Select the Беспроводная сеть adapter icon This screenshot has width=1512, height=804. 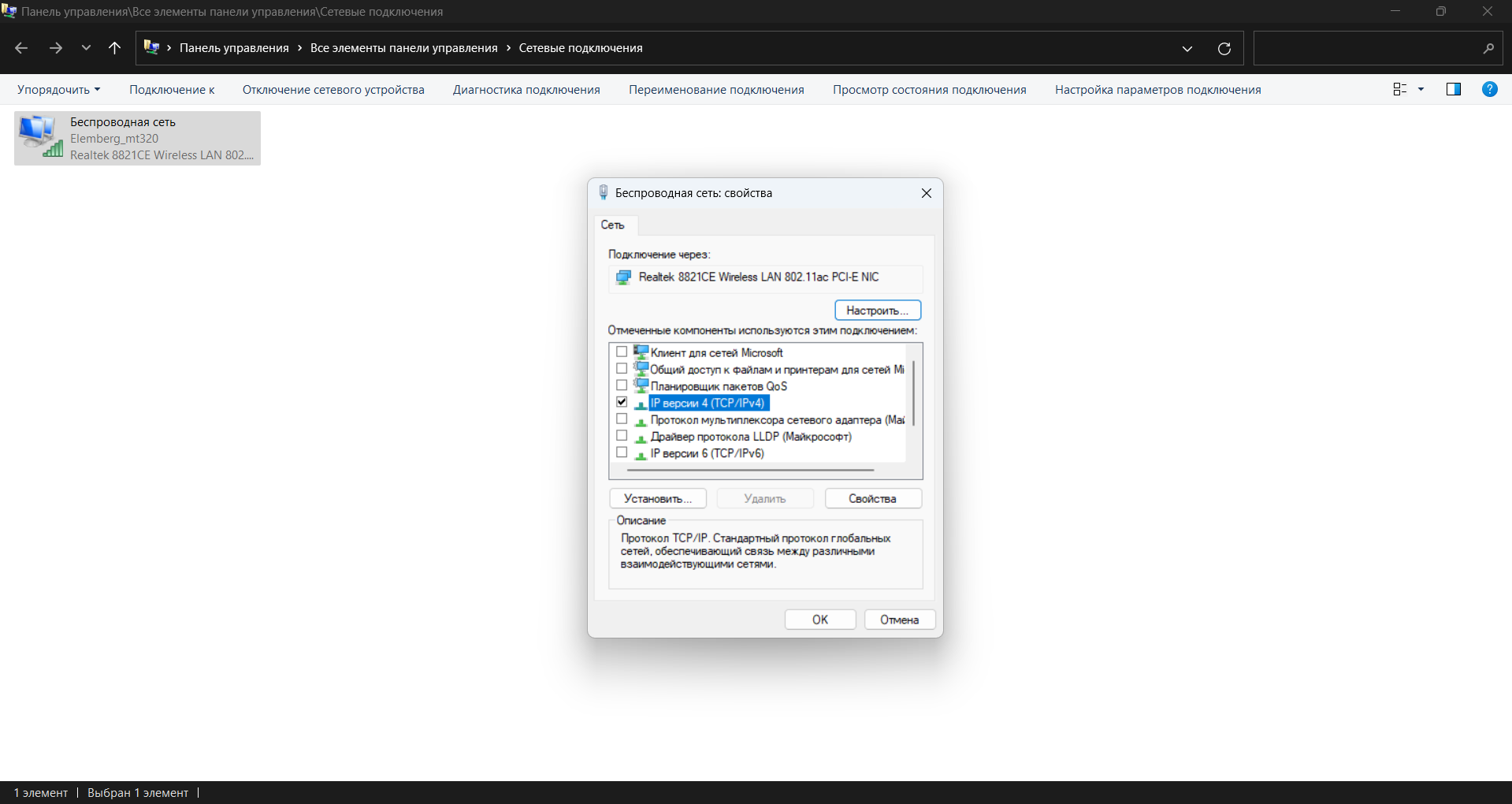[x=41, y=136]
